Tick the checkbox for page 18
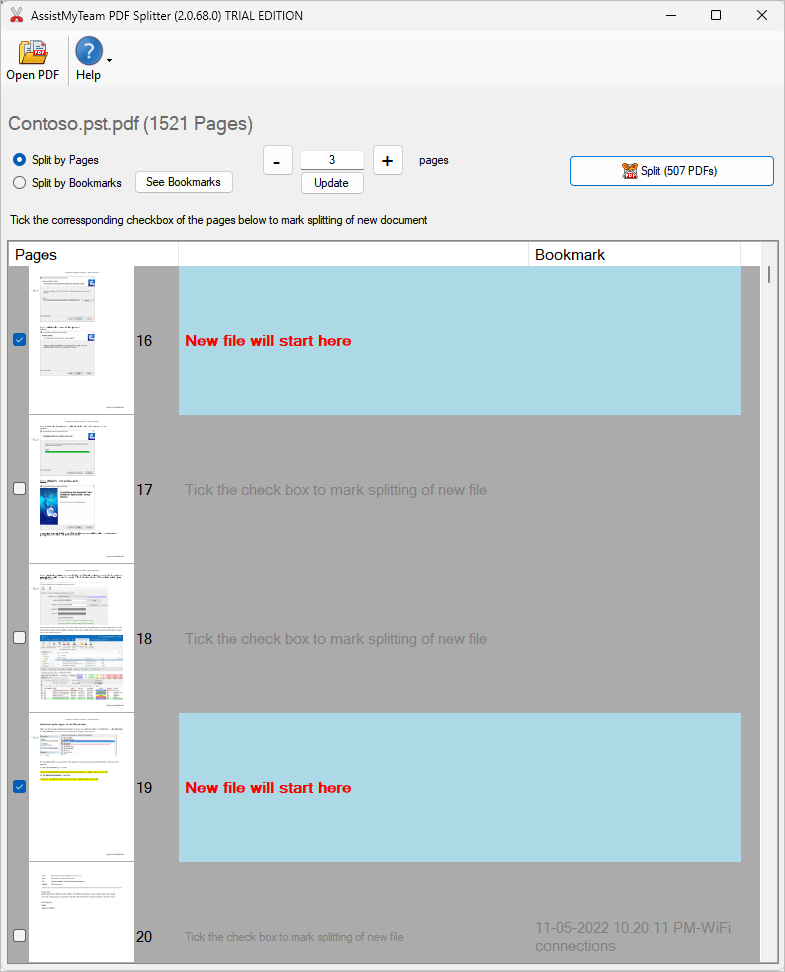 click(x=19, y=638)
